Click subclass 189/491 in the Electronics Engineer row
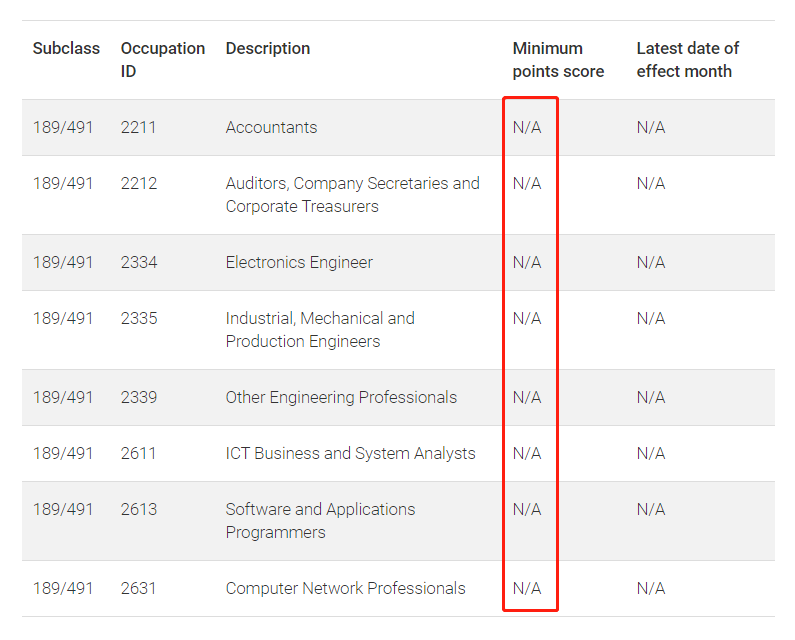 pos(63,262)
